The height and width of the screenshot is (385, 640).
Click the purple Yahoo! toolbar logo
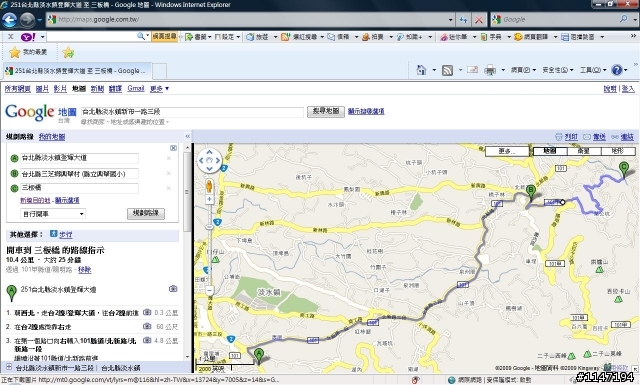click(28, 37)
